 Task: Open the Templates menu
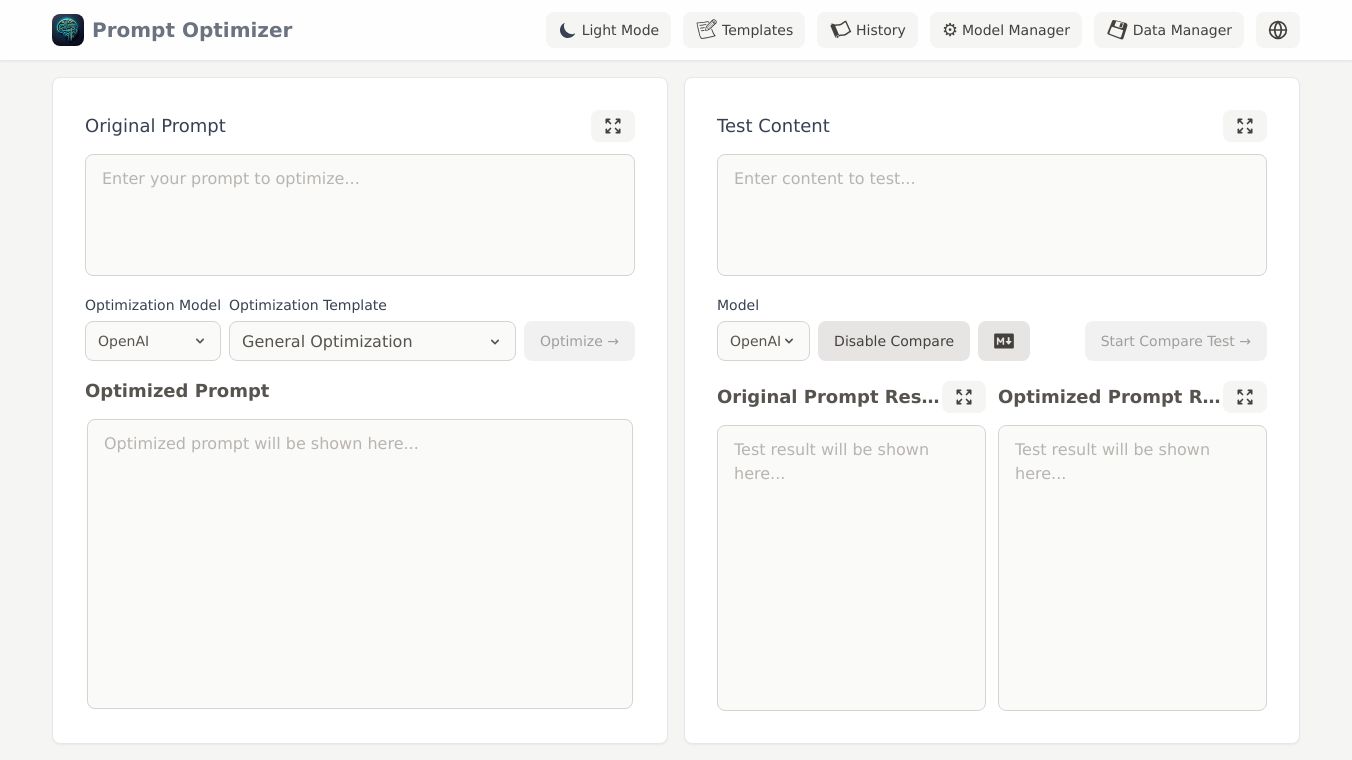[x=744, y=30]
